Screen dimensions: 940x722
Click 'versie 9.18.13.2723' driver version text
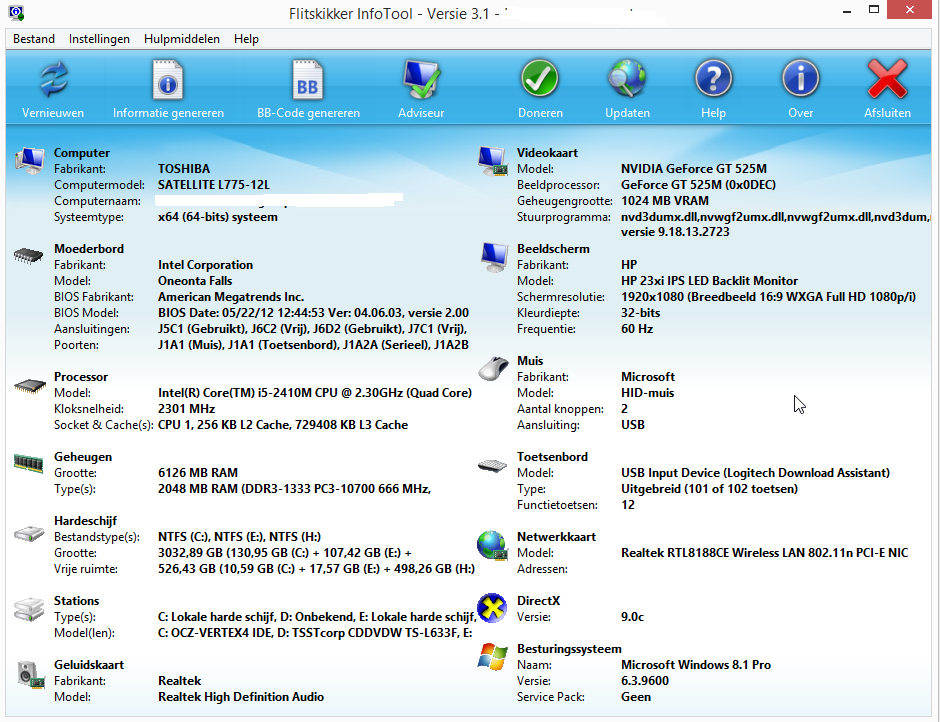pyautogui.click(x=675, y=232)
